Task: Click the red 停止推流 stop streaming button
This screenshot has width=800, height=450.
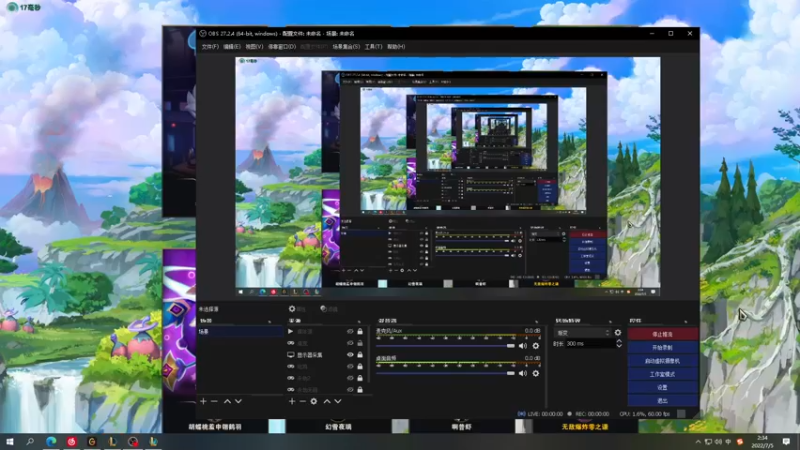Action: click(662, 334)
